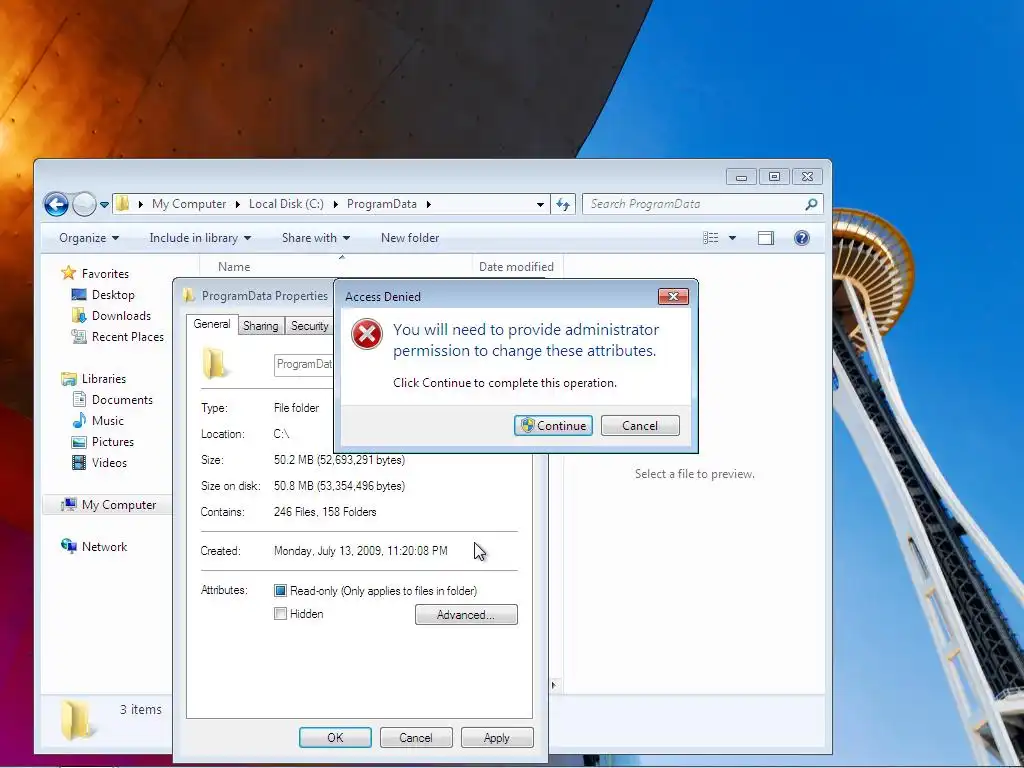
Task: Sort by the Name column header
Action: coord(234,266)
